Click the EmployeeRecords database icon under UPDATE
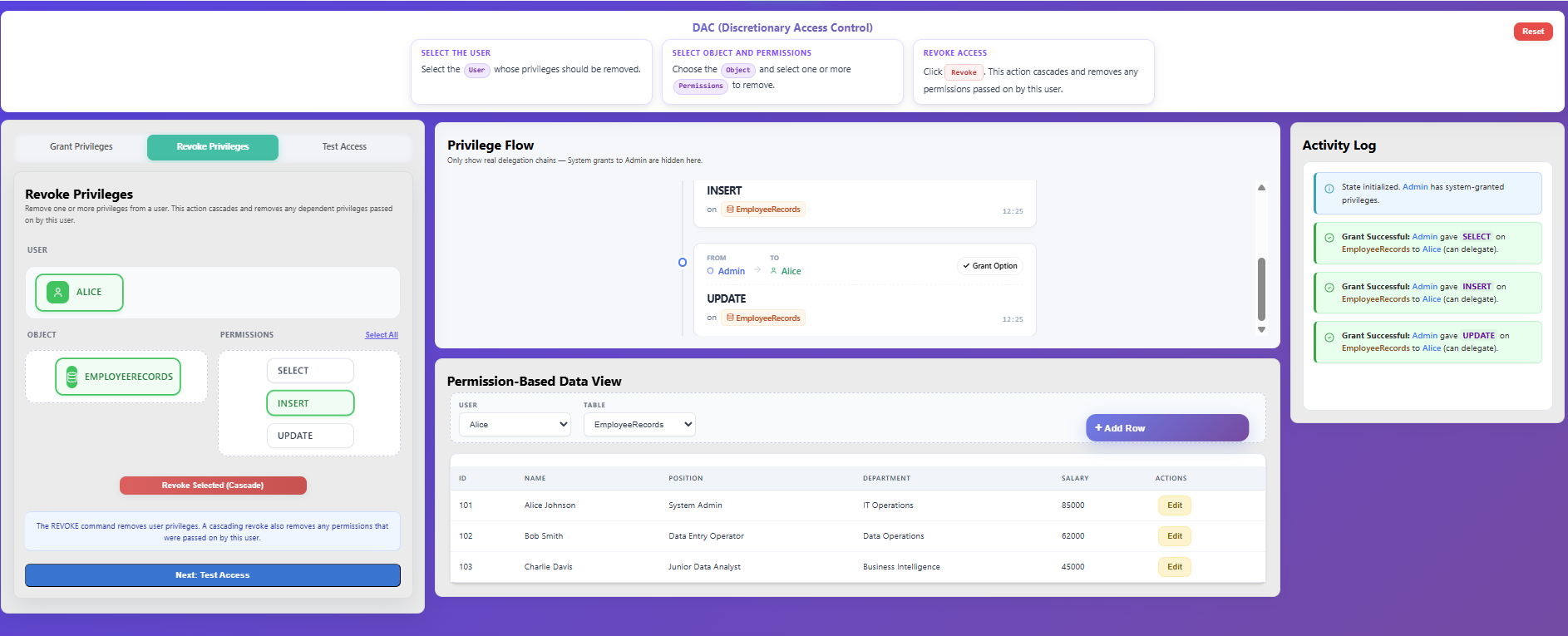1568x636 pixels. (730, 318)
